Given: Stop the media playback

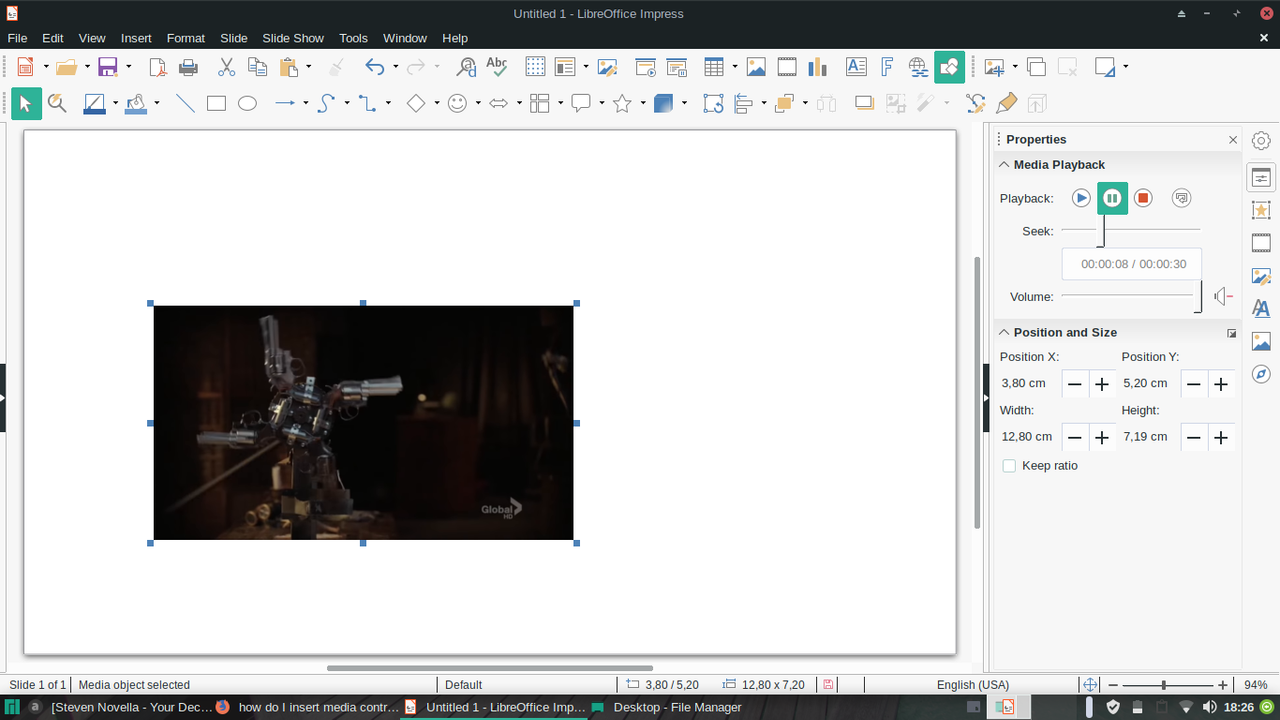Looking at the screenshot, I should pyautogui.click(x=1143, y=198).
